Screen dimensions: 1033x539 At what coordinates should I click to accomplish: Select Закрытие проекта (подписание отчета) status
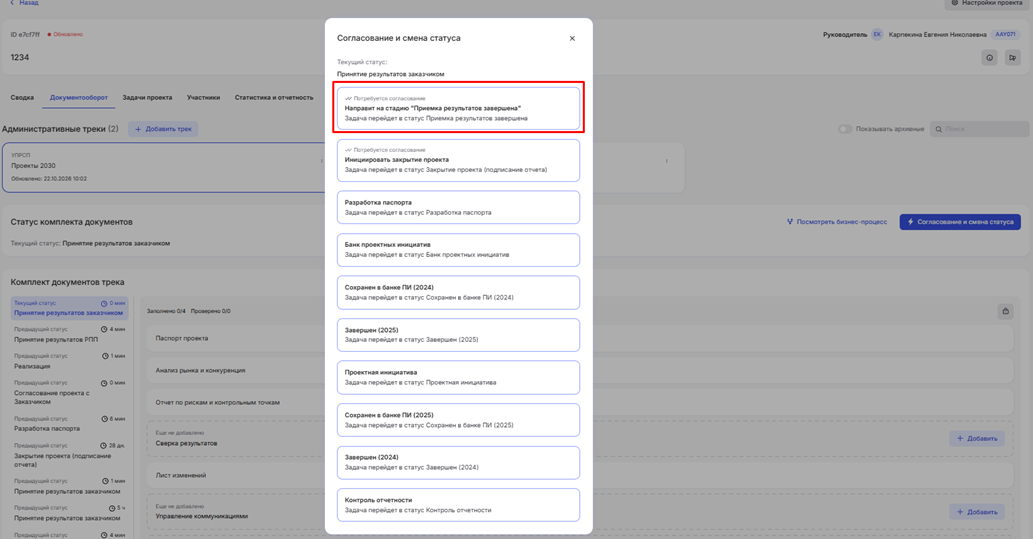coord(69,455)
